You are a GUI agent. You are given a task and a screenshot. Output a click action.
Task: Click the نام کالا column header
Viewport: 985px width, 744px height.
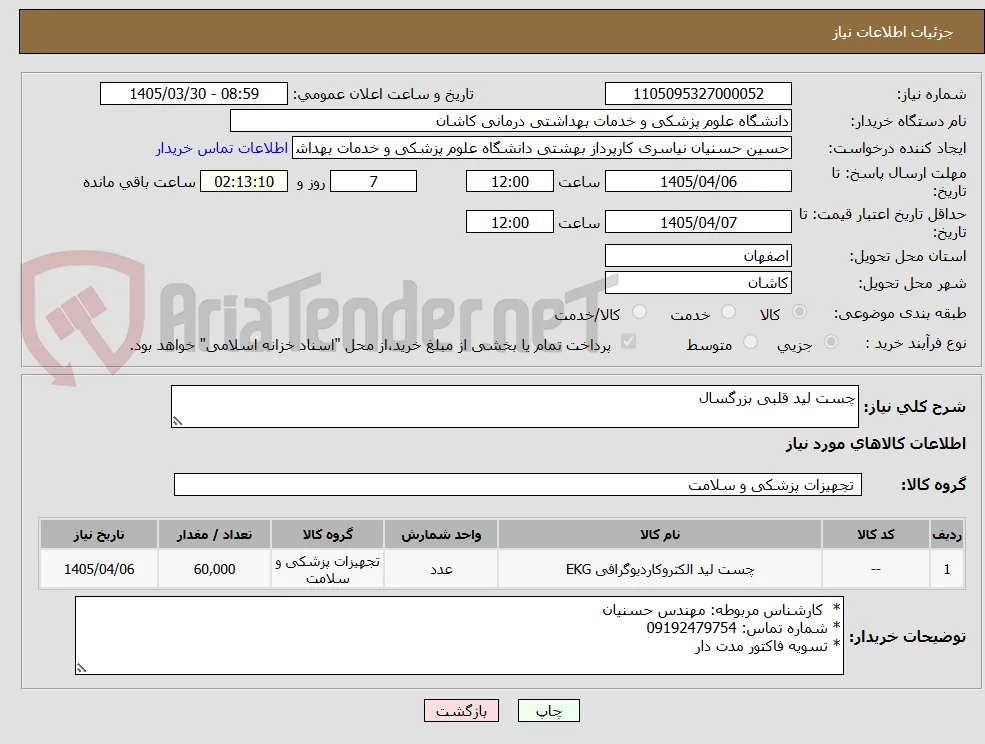660,534
